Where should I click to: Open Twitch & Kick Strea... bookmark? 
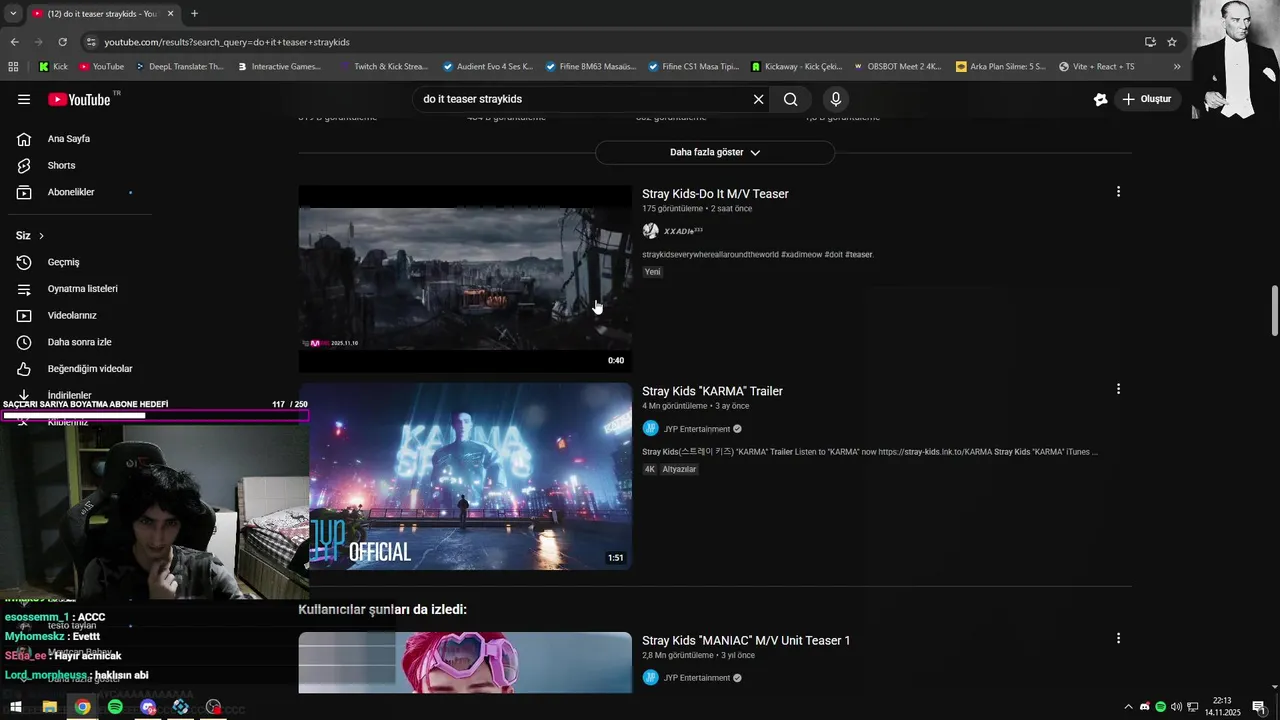(384, 67)
